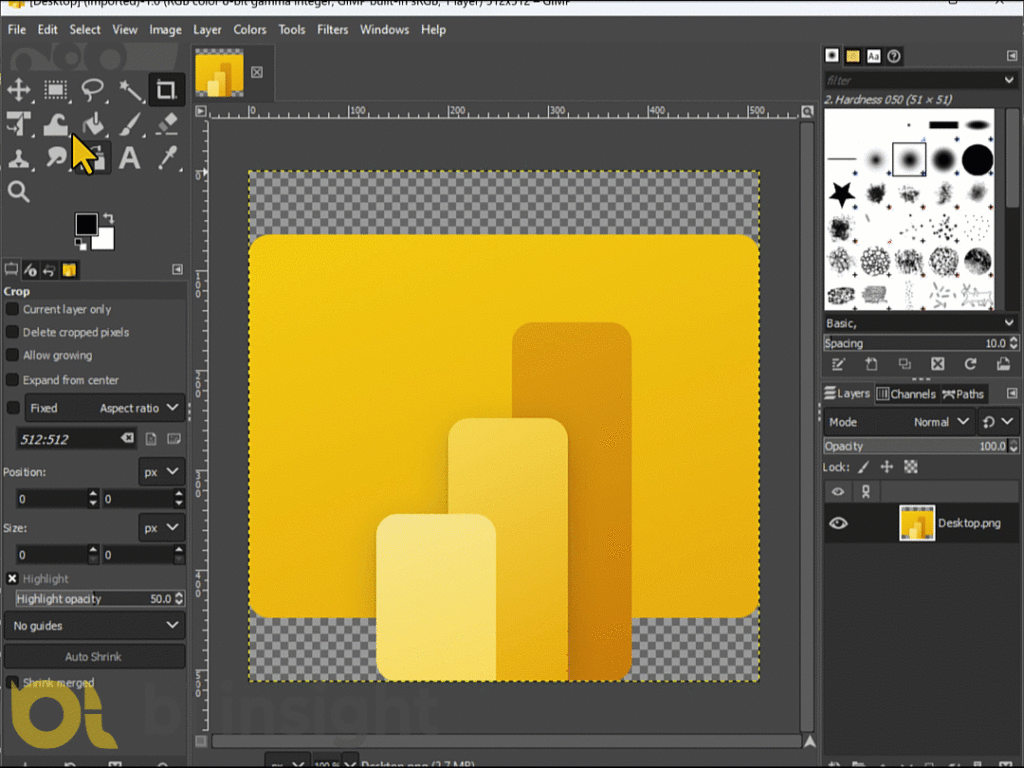Open the Select menu
This screenshot has height=768, width=1024.
pos(85,29)
